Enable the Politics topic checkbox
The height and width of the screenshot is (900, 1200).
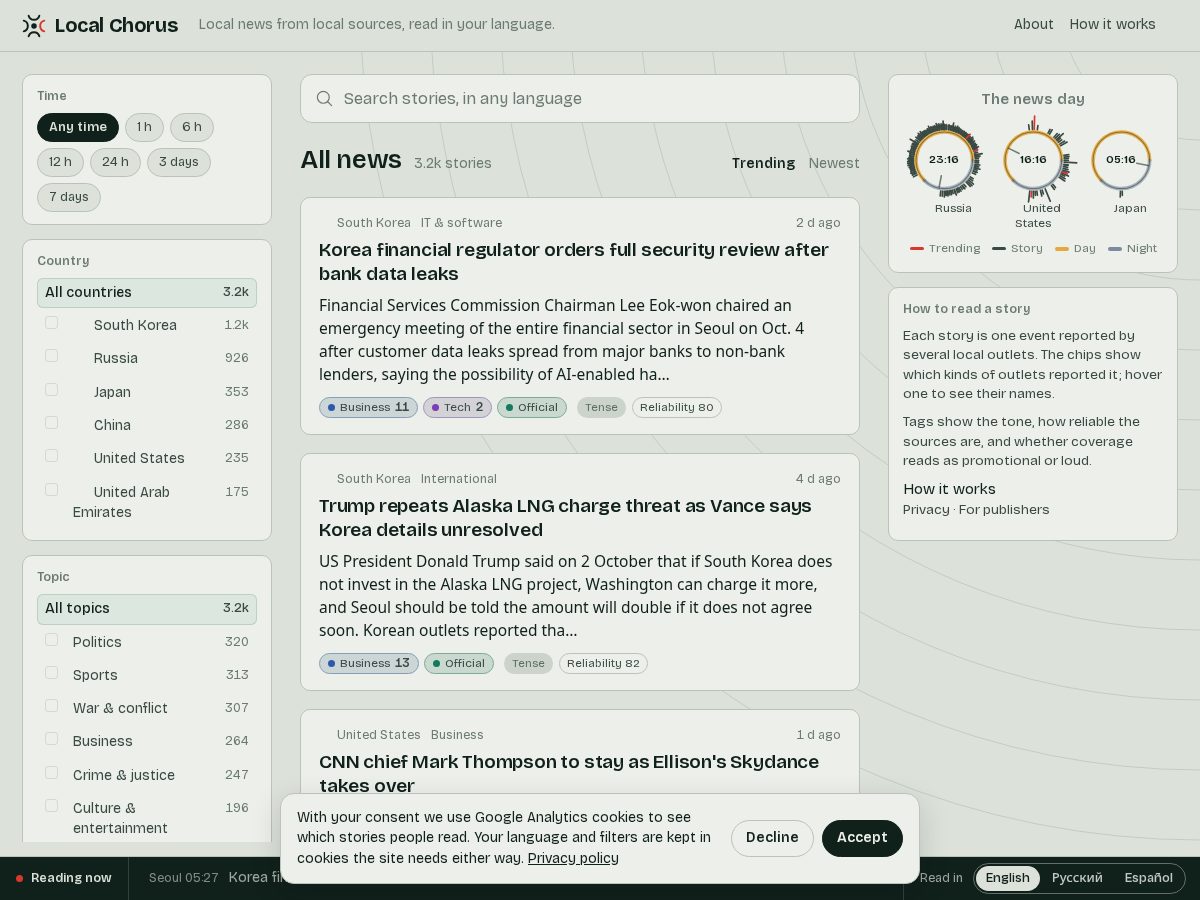51,640
